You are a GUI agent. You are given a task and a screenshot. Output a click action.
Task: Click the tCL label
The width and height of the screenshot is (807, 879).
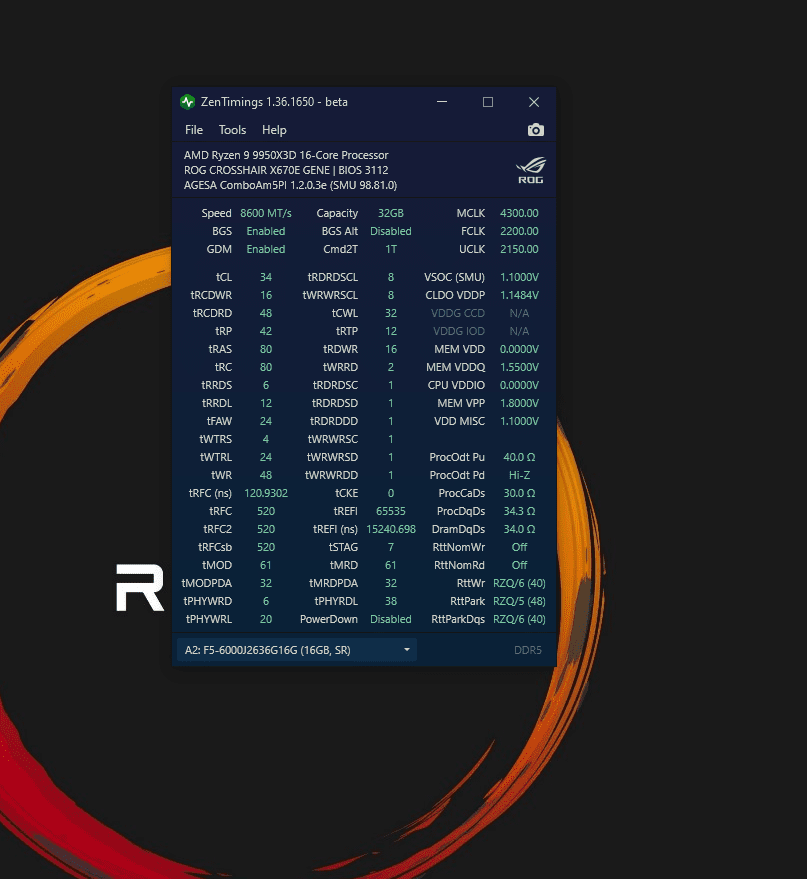coord(224,277)
